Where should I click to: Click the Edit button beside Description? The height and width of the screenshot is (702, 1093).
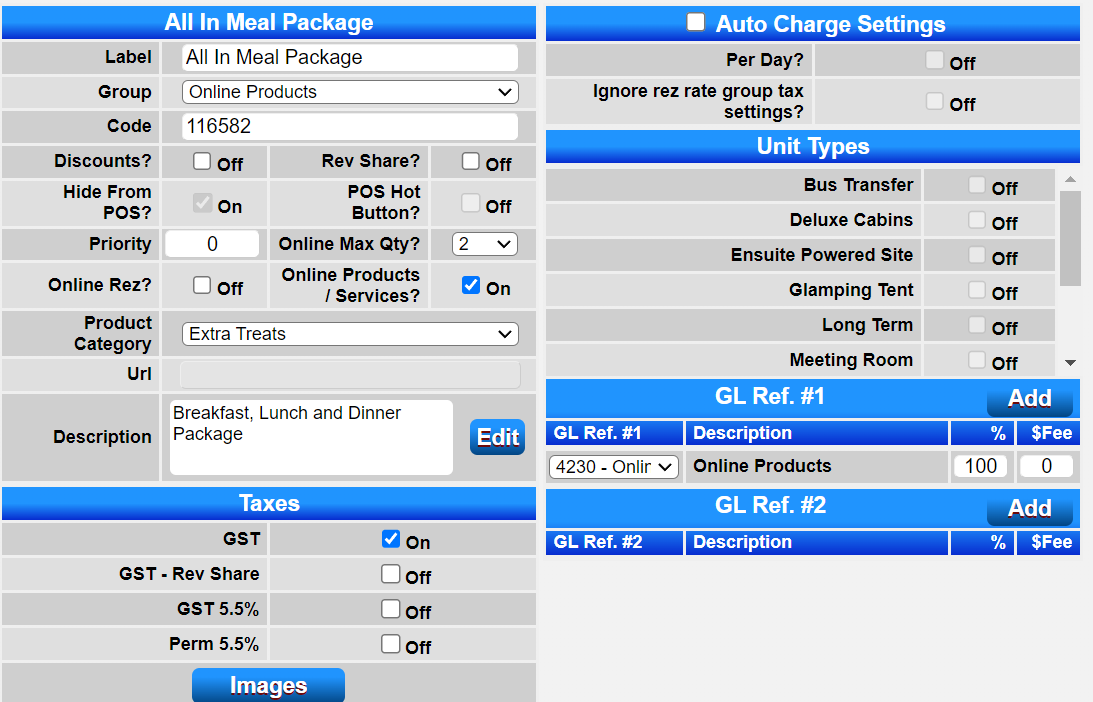[x=497, y=437]
